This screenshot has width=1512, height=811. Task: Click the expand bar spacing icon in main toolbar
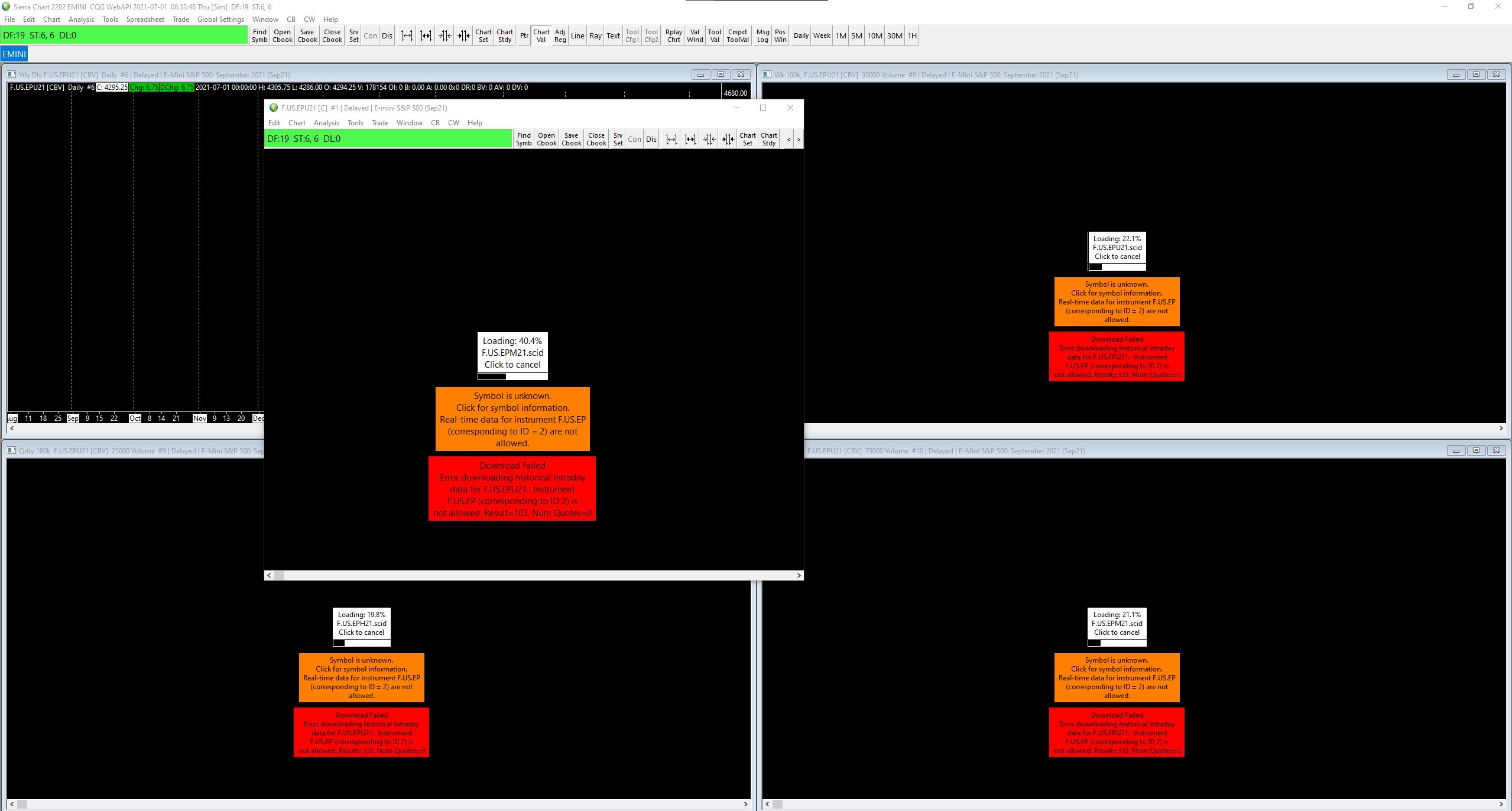point(407,36)
